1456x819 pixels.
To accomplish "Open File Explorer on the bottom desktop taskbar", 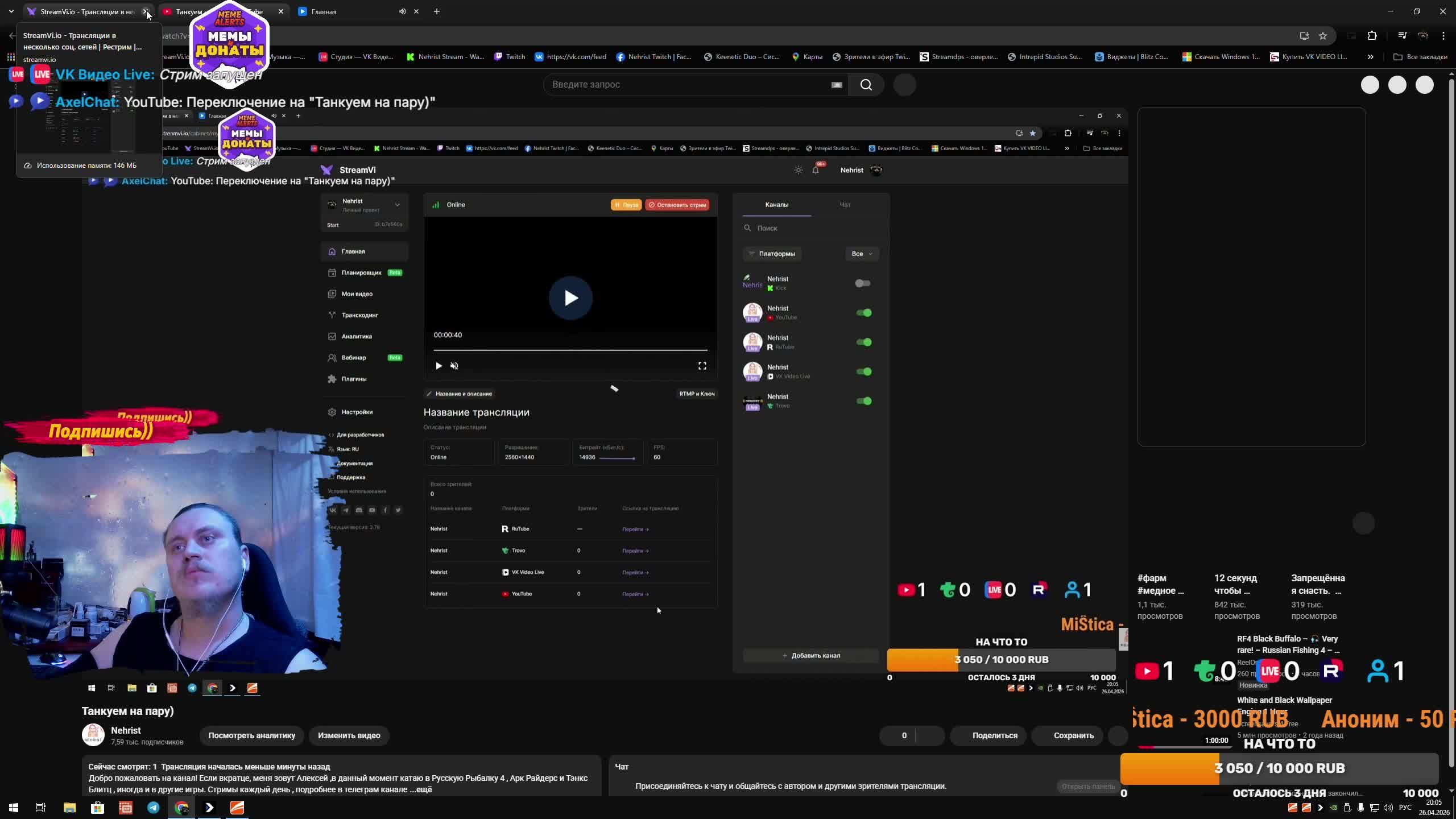I will (69, 808).
